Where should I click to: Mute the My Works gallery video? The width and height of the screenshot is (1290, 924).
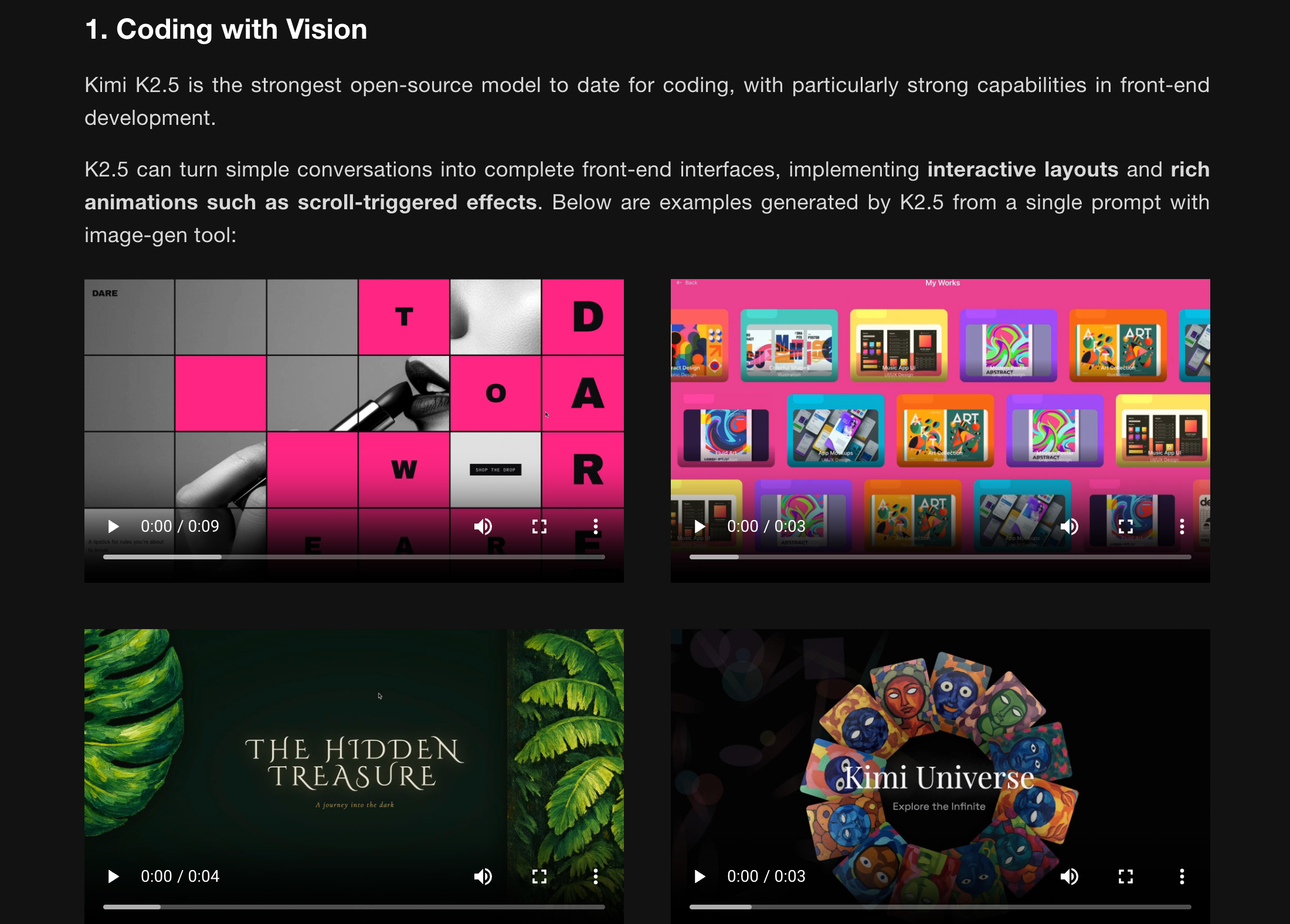tap(1069, 526)
